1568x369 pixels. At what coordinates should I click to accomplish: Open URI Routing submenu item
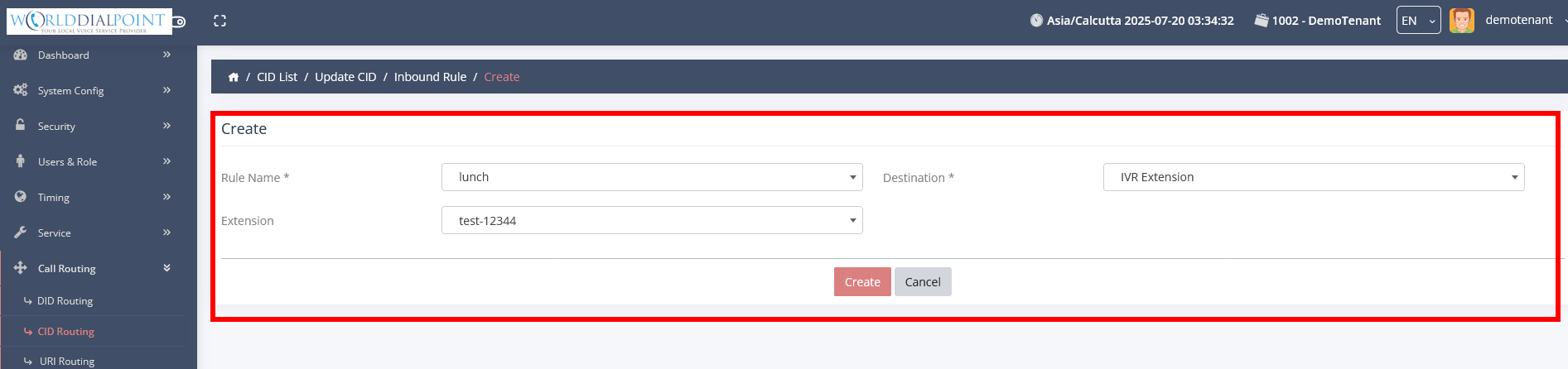tap(66, 362)
